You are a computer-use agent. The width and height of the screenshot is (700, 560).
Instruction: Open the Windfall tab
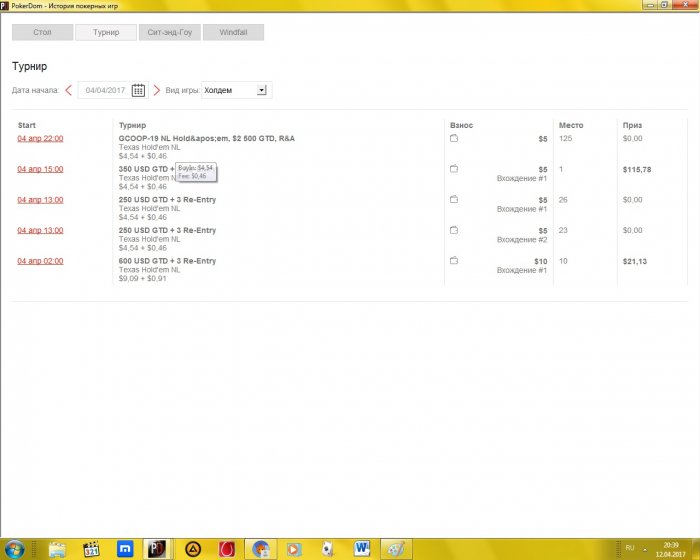point(233,33)
